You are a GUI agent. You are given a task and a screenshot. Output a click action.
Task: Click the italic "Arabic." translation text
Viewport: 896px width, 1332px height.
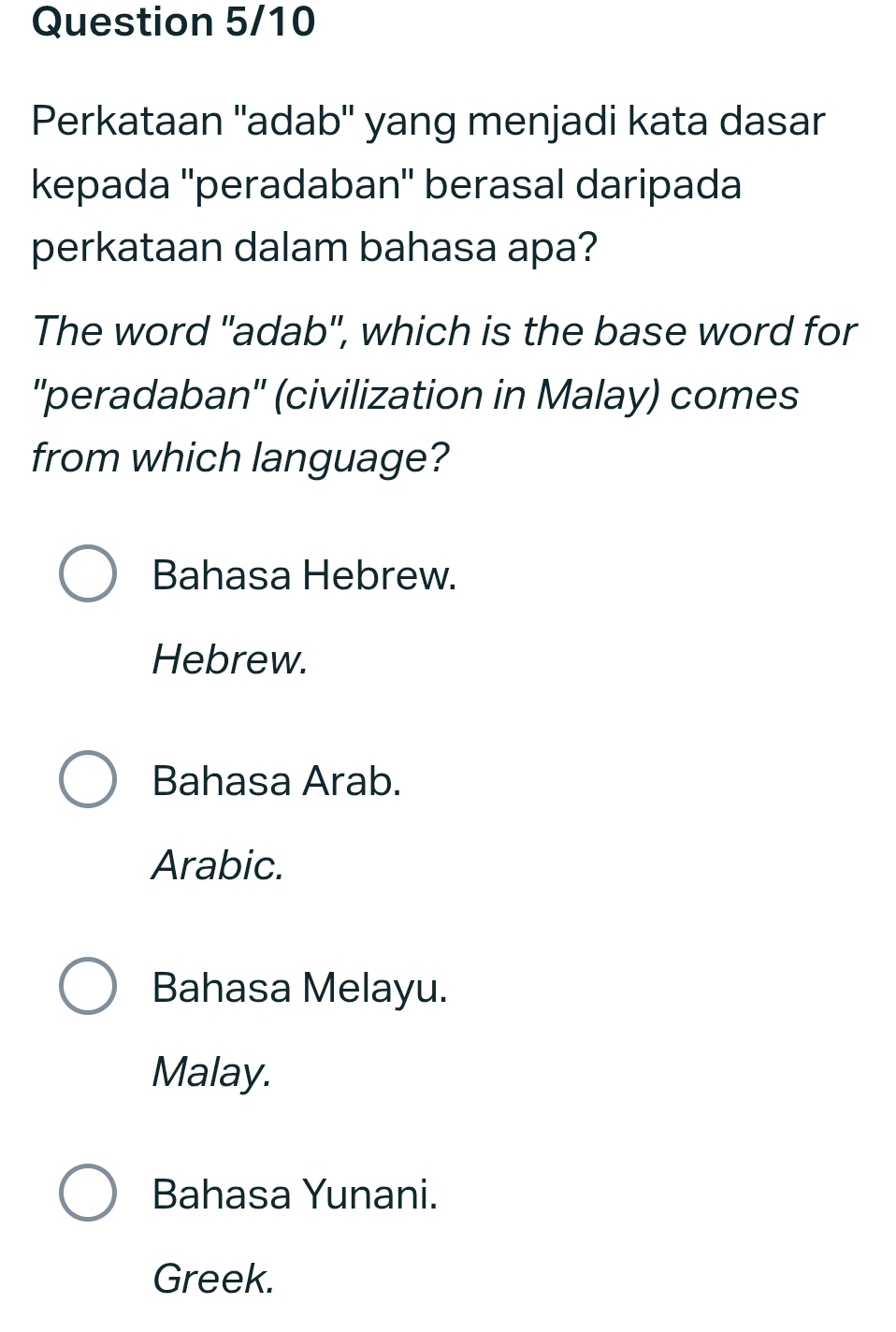tap(217, 864)
